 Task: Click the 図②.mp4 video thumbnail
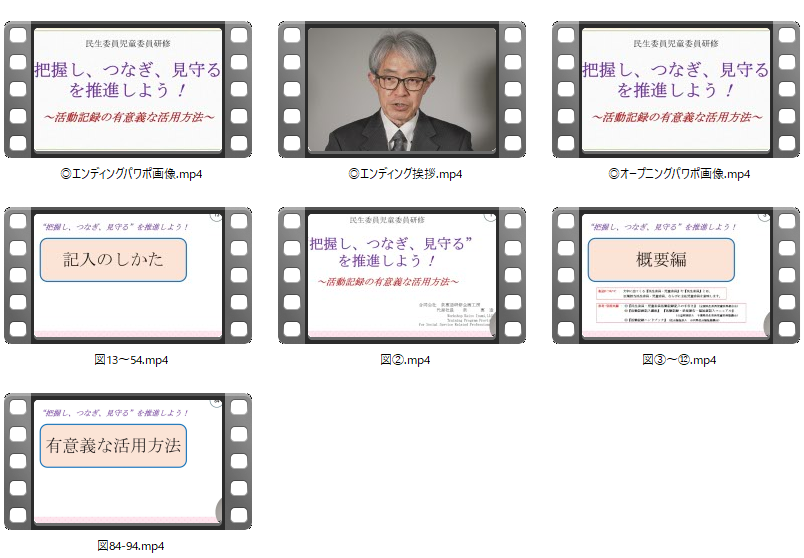[x=402, y=275]
